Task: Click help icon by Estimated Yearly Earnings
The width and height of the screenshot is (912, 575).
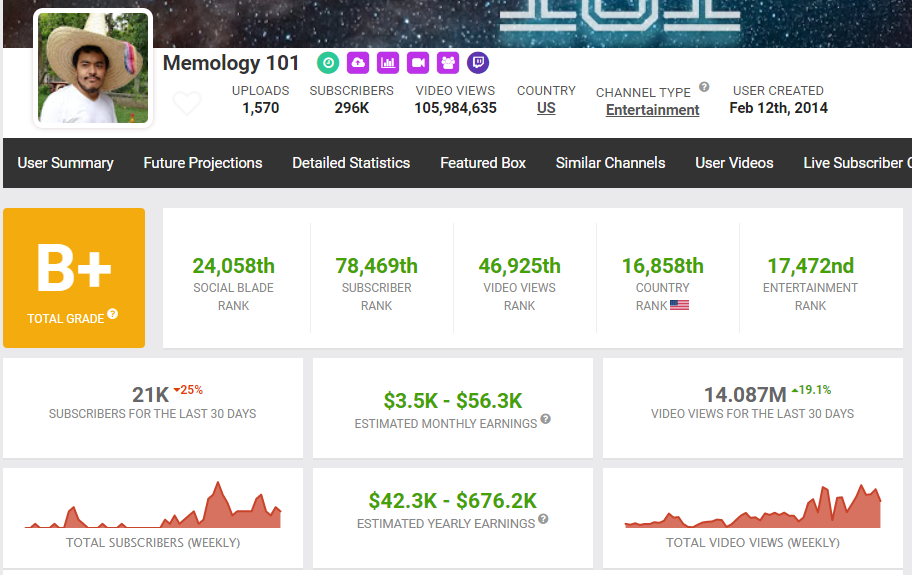Action: [x=543, y=519]
